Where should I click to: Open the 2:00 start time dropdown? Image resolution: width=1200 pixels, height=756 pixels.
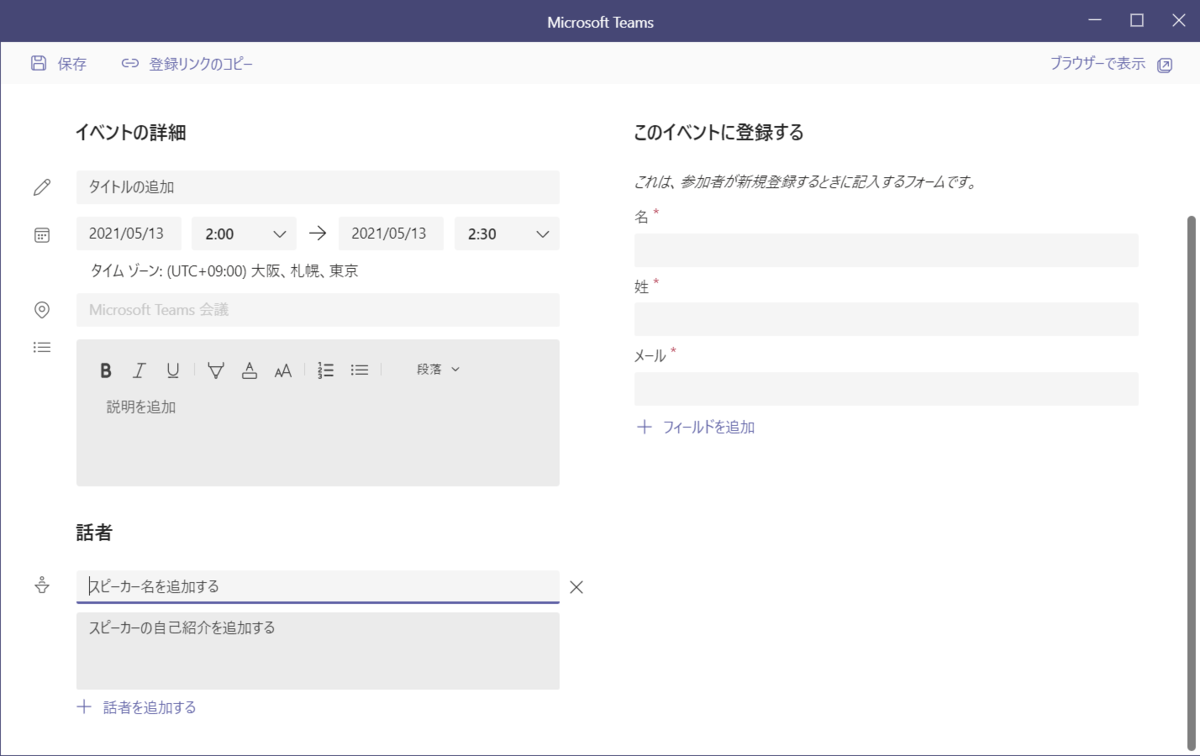[244, 234]
